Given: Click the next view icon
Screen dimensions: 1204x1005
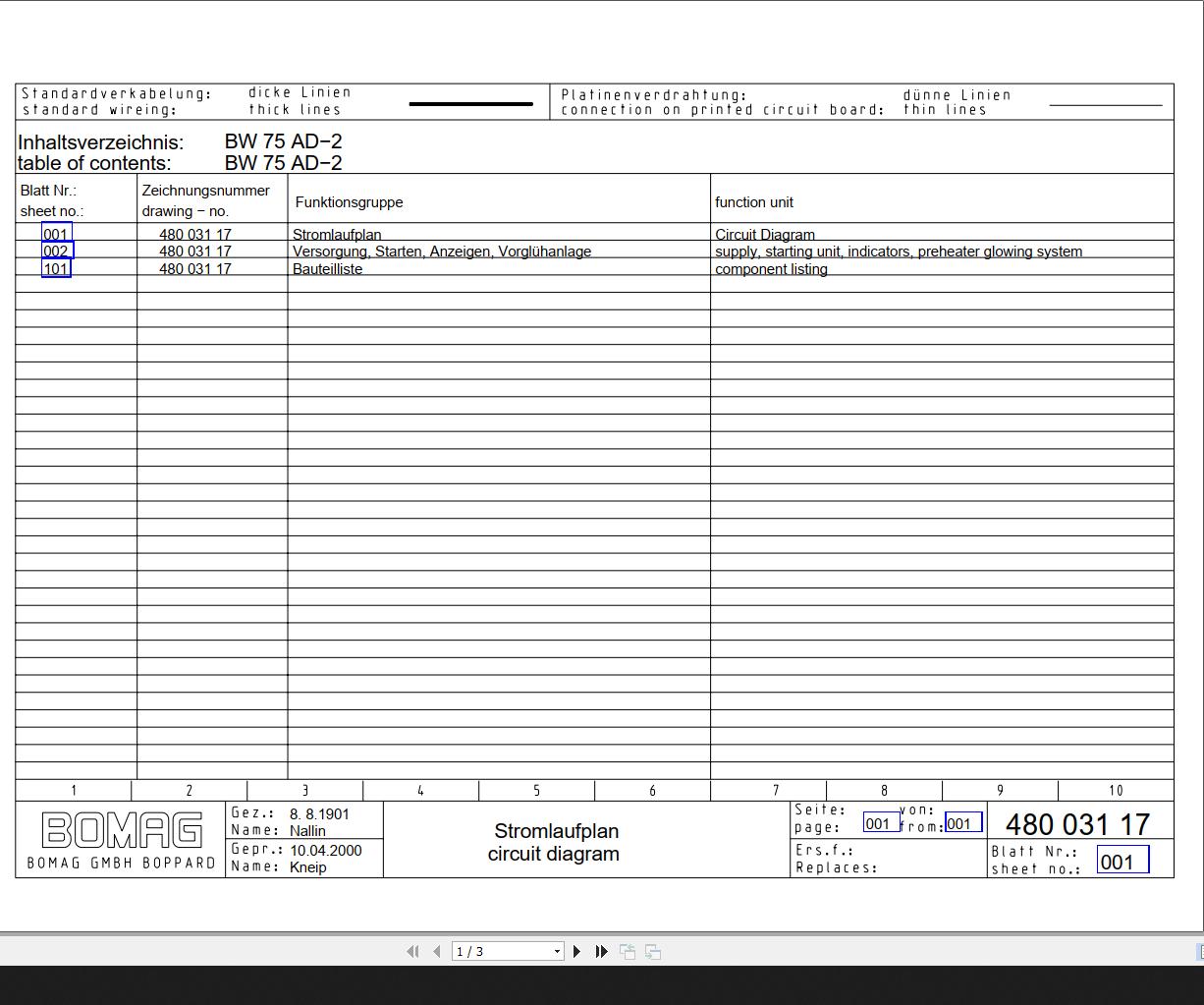Looking at the screenshot, I should pyautogui.click(x=653, y=951).
